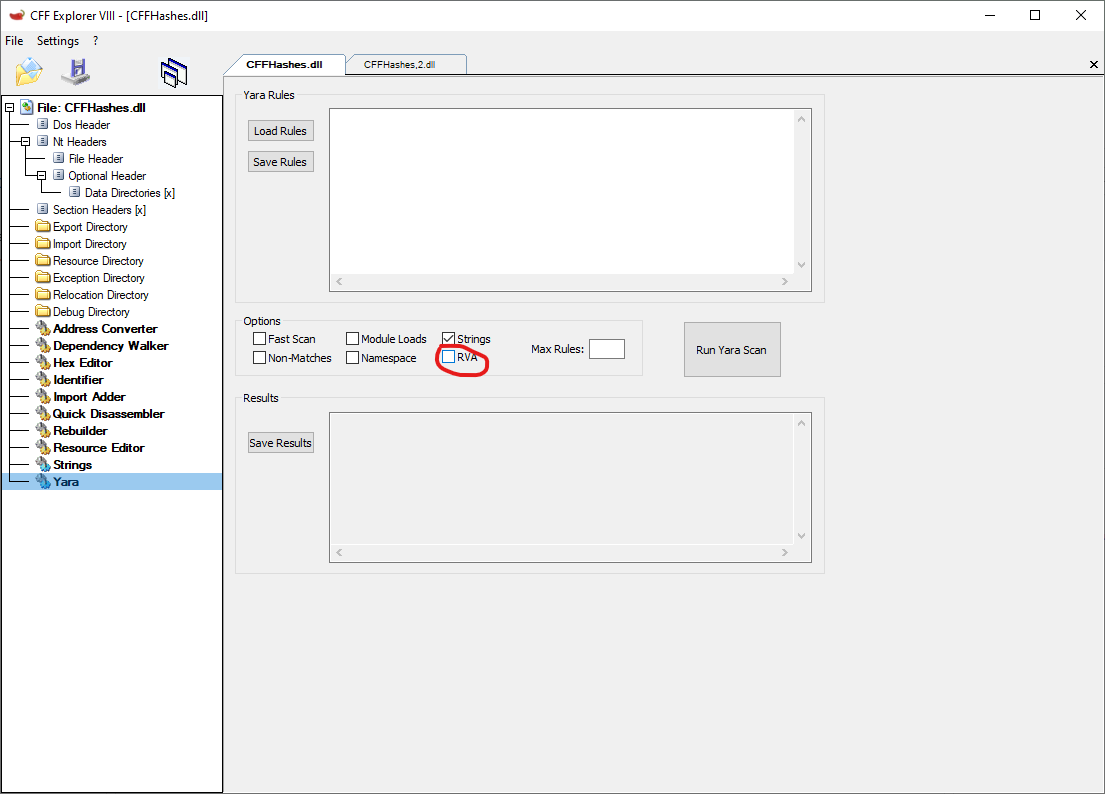Click the Nt Headers page icon

pyautogui.click(x=43, y=141)
